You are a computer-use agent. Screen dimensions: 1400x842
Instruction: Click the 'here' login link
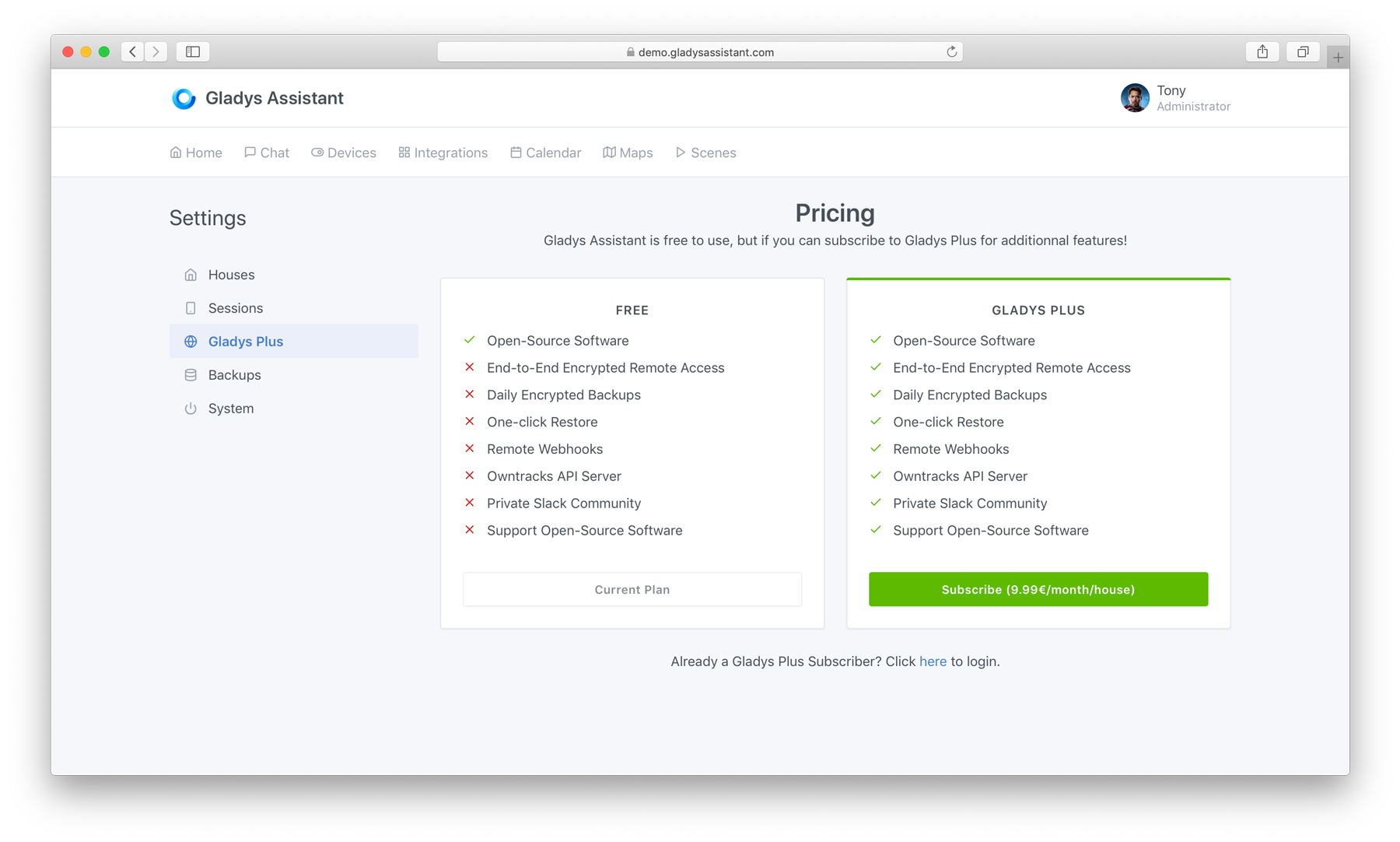[x=933, y=661]
